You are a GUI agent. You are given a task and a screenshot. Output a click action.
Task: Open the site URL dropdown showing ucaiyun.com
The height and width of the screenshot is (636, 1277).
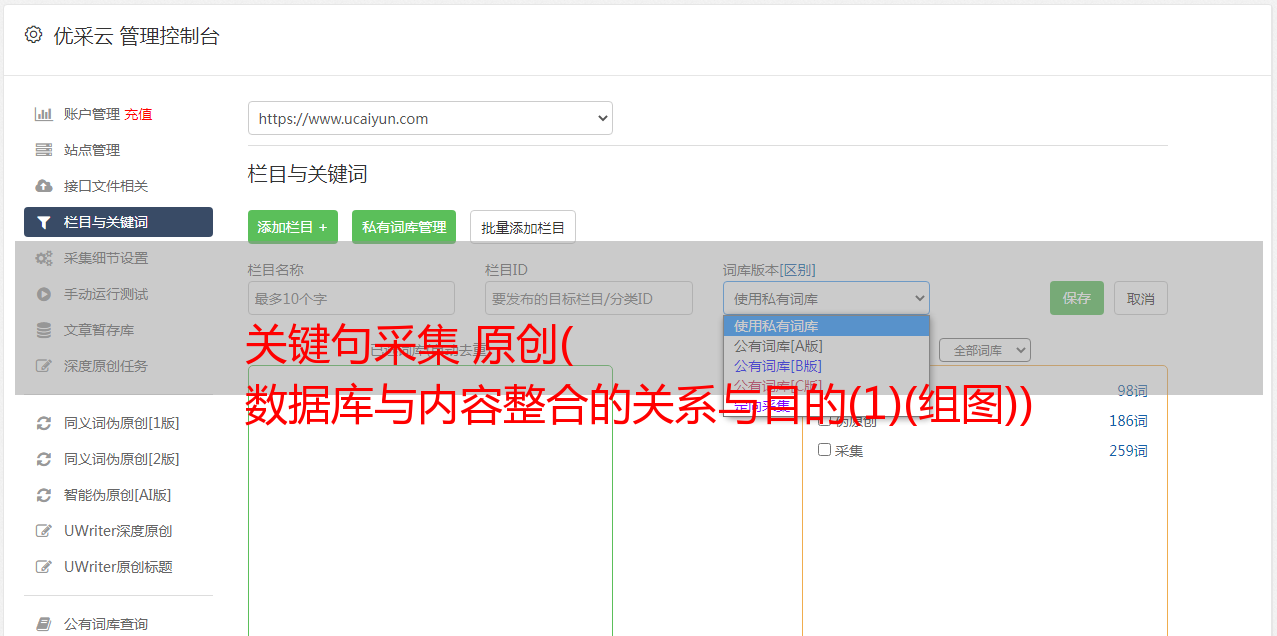(430, 118)
